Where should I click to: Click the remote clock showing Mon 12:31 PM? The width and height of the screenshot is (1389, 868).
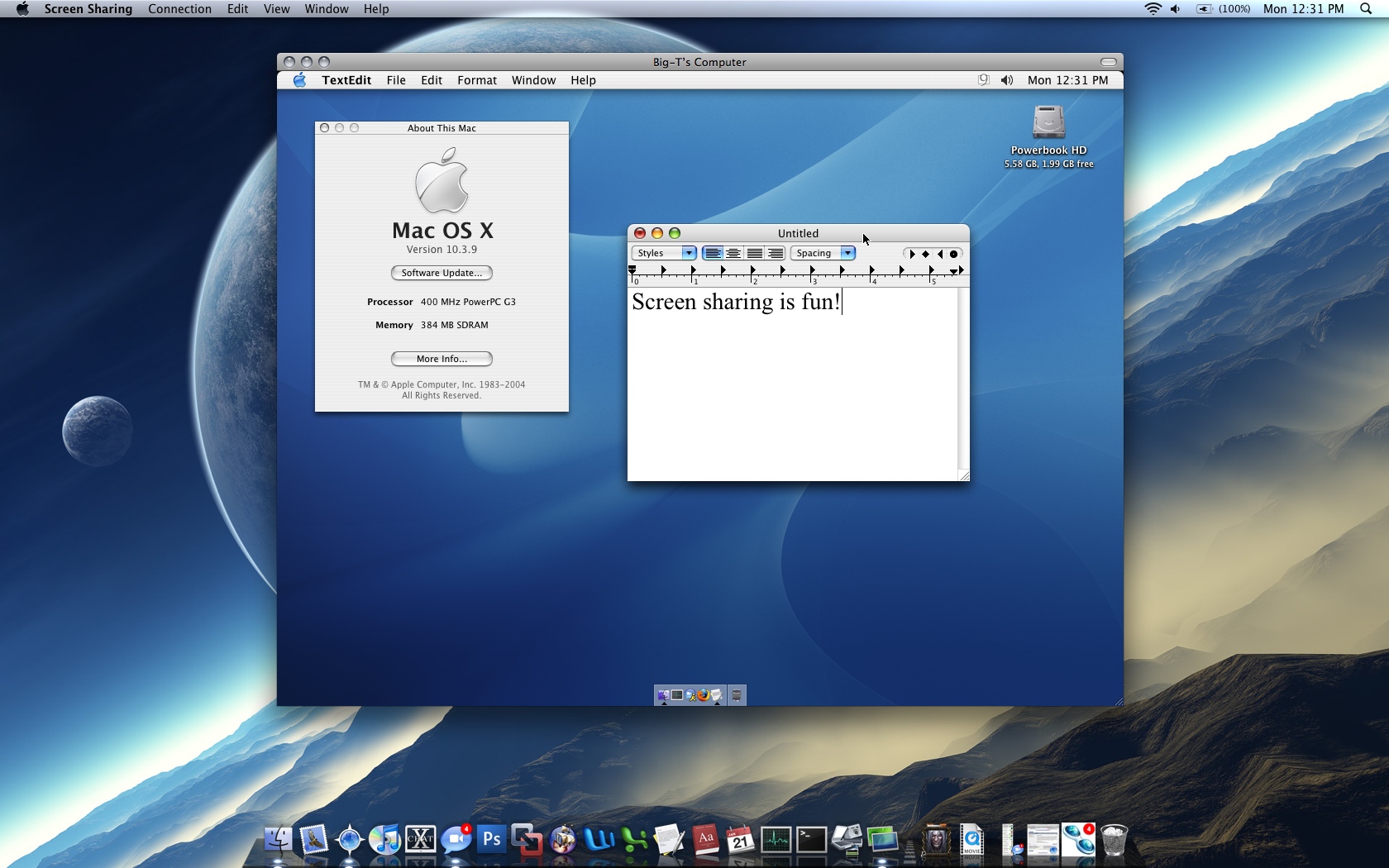tap(1067, 80)
